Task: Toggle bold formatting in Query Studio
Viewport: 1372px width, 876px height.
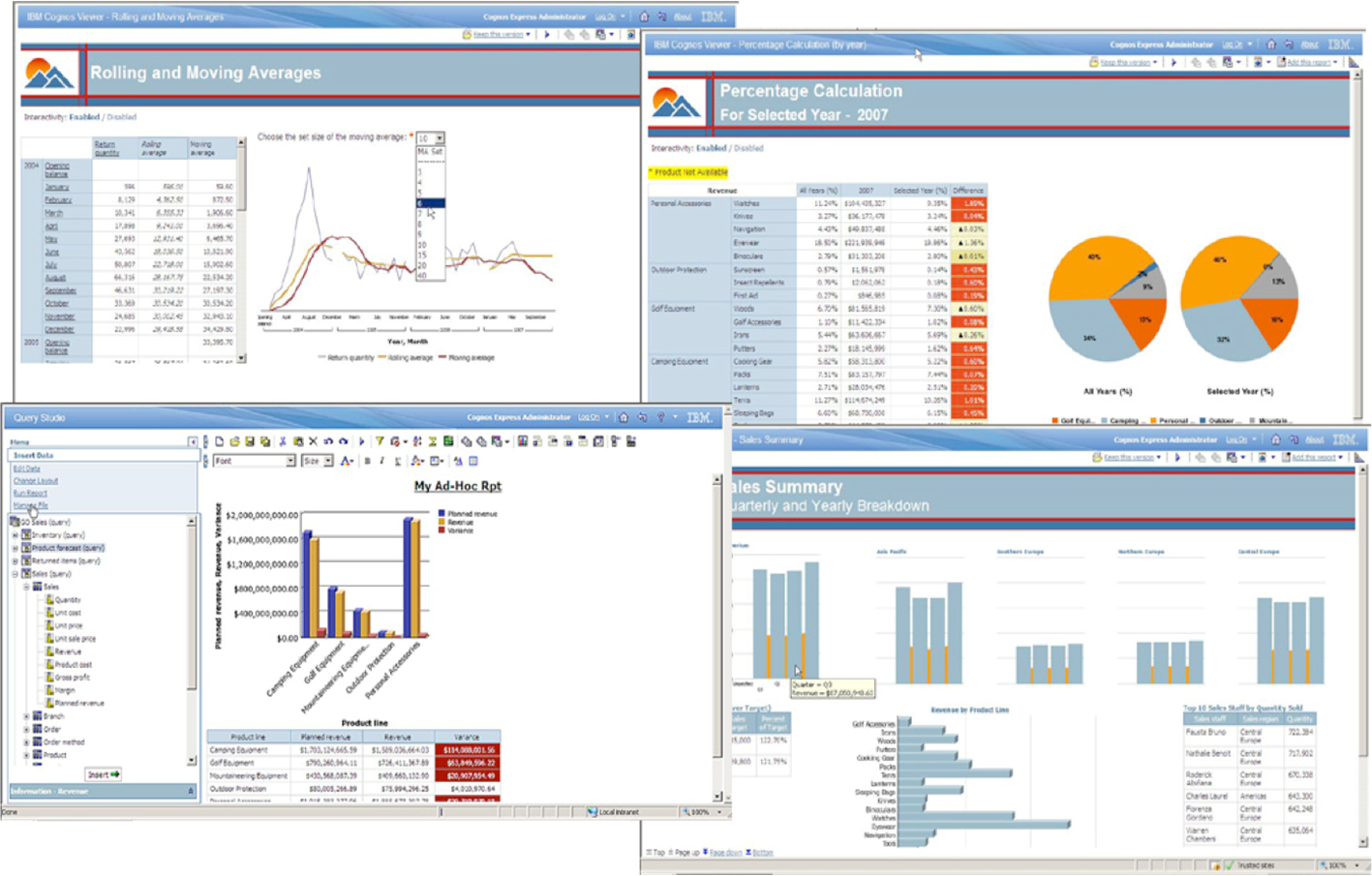Action: coord(367,462)
